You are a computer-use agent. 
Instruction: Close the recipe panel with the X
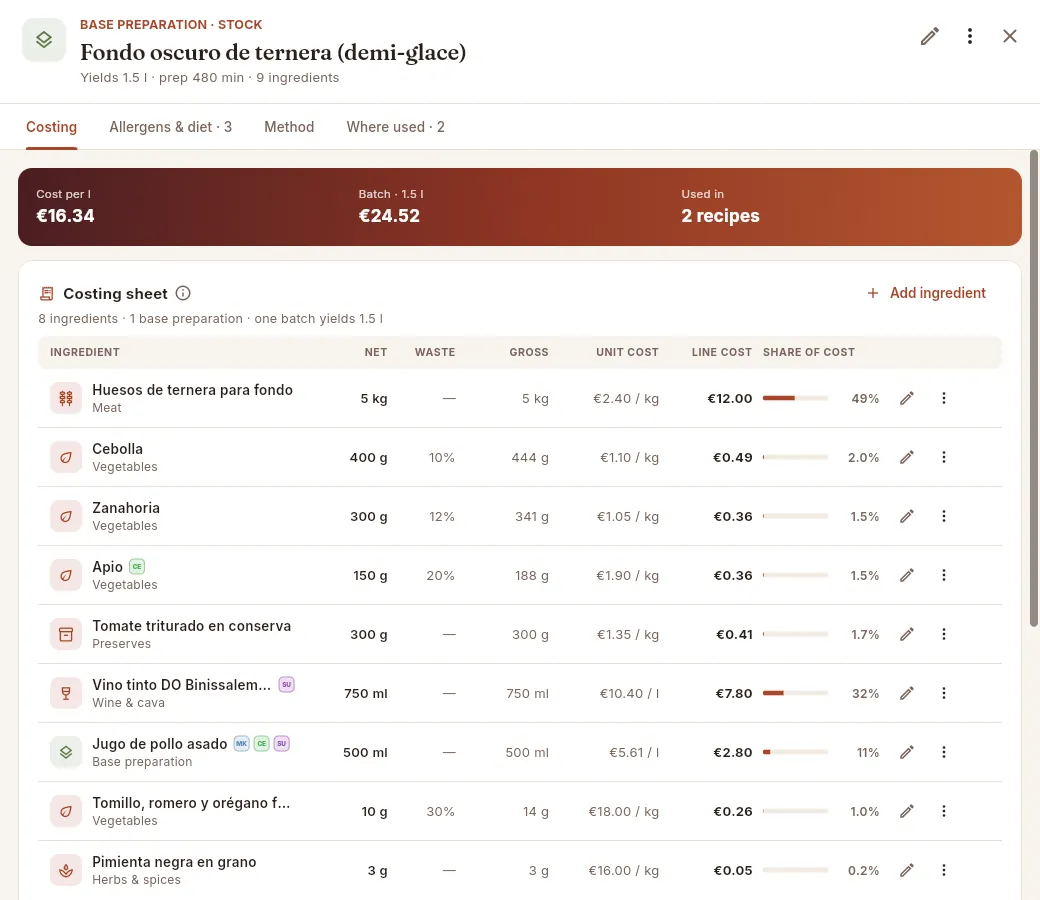click(x=1009, y=36)
